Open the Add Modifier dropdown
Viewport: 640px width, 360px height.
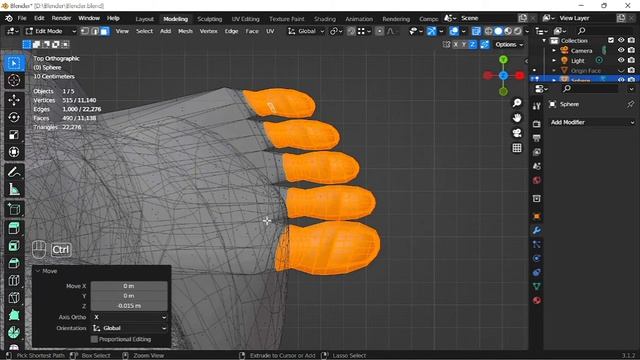click(591, 122)
